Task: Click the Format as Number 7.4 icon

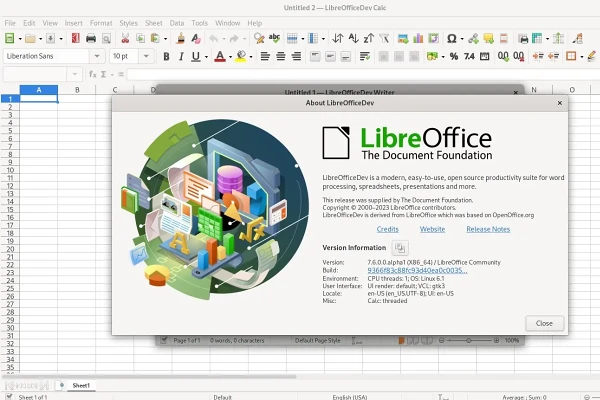Action: coord(469,56)
